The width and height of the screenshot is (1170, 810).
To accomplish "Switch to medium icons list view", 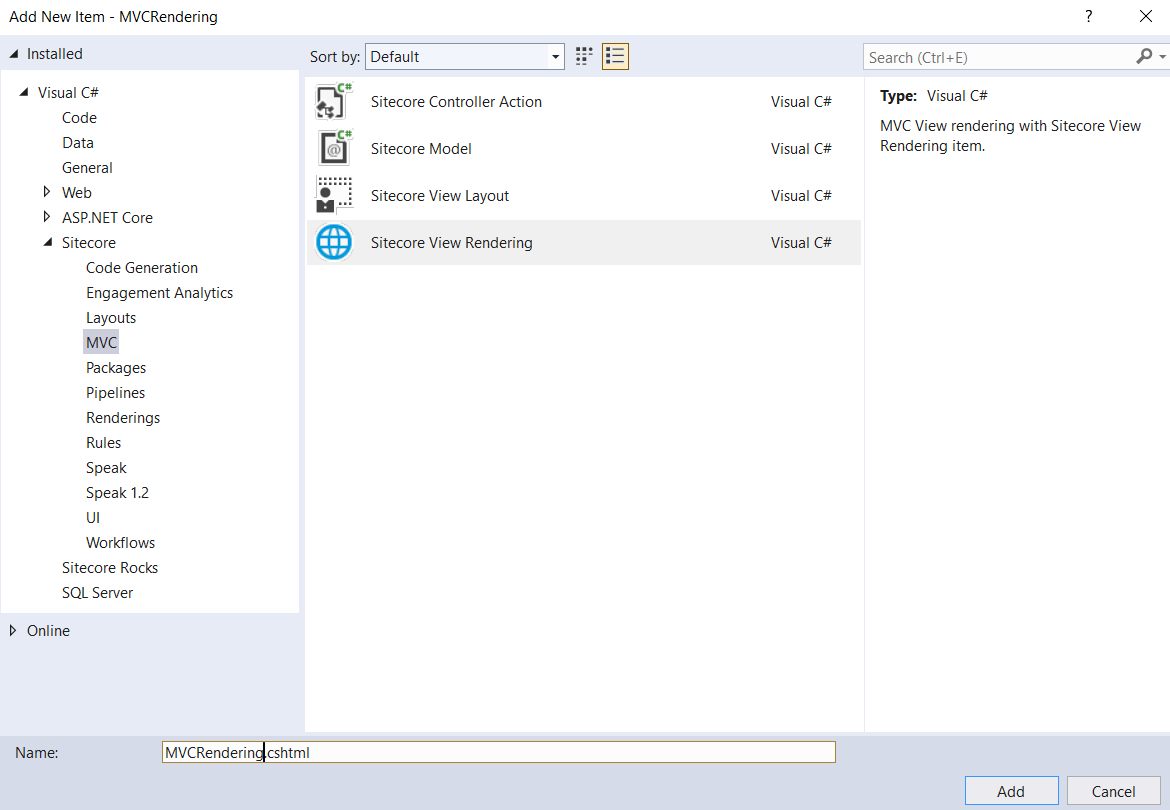I will 615,57.
